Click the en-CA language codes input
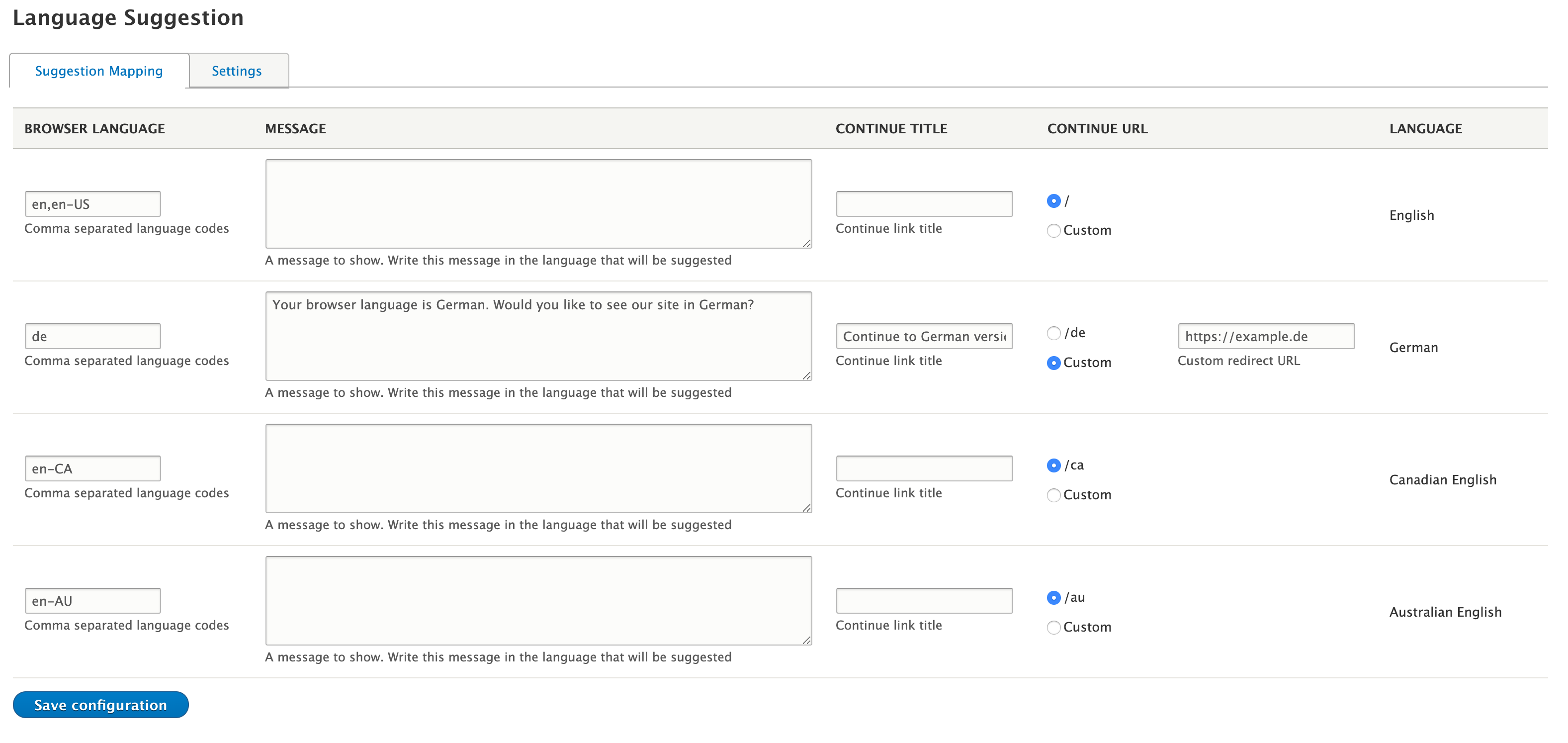Viewport: 1568px width, 743px height. [92, 467]
